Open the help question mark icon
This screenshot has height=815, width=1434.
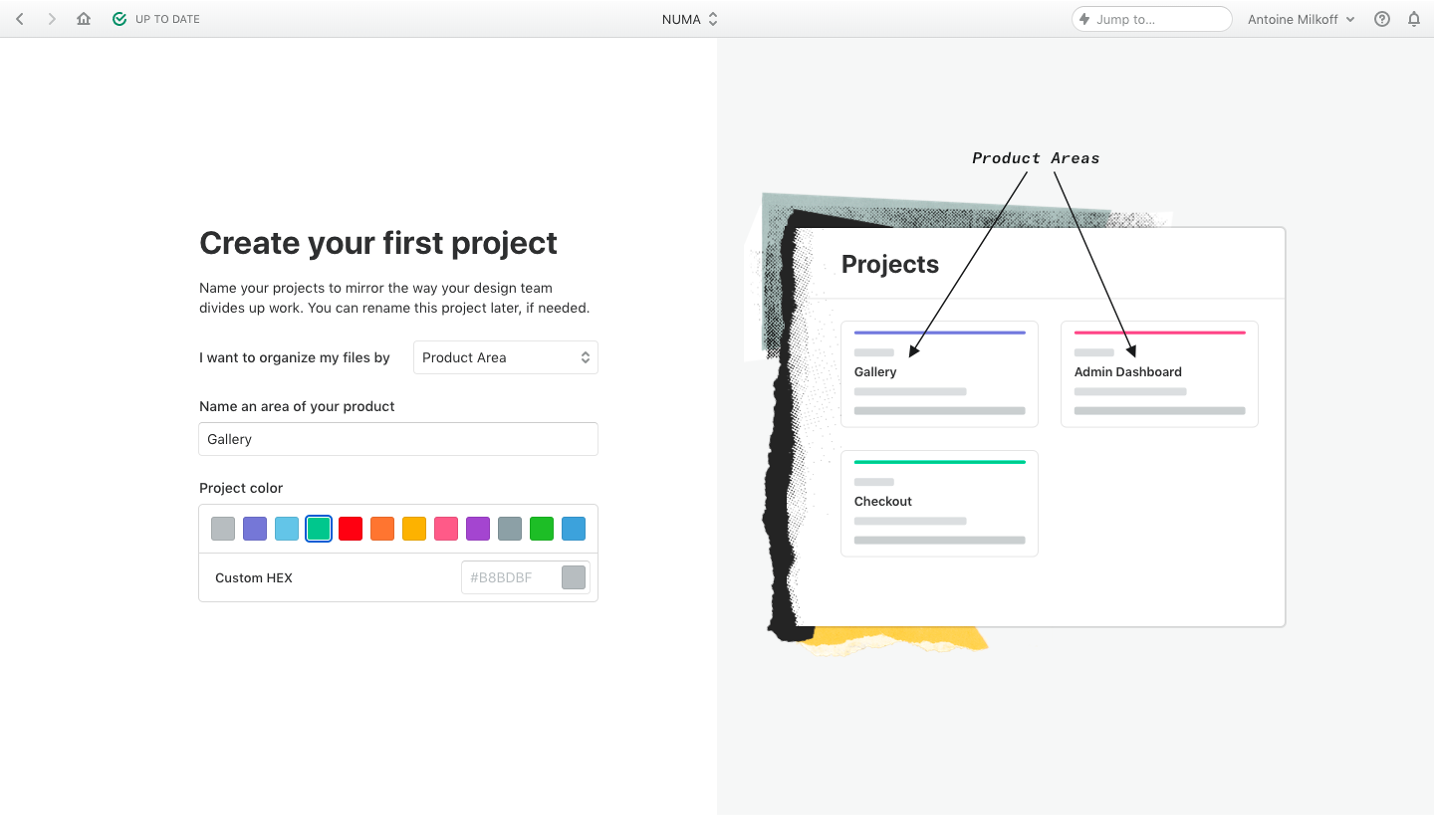tap(1382, 19)
